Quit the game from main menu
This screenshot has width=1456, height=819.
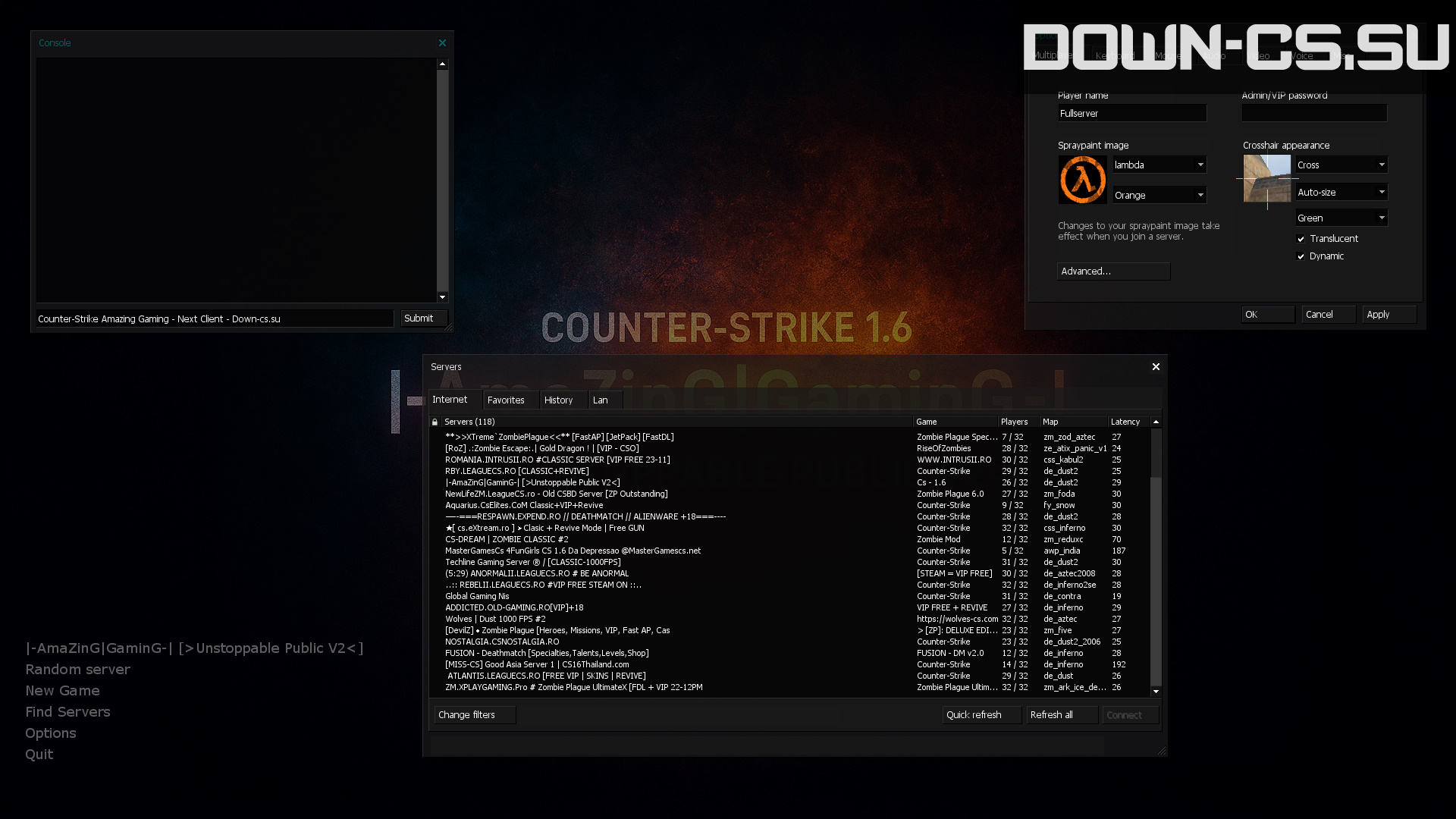[x=39, y=755]
